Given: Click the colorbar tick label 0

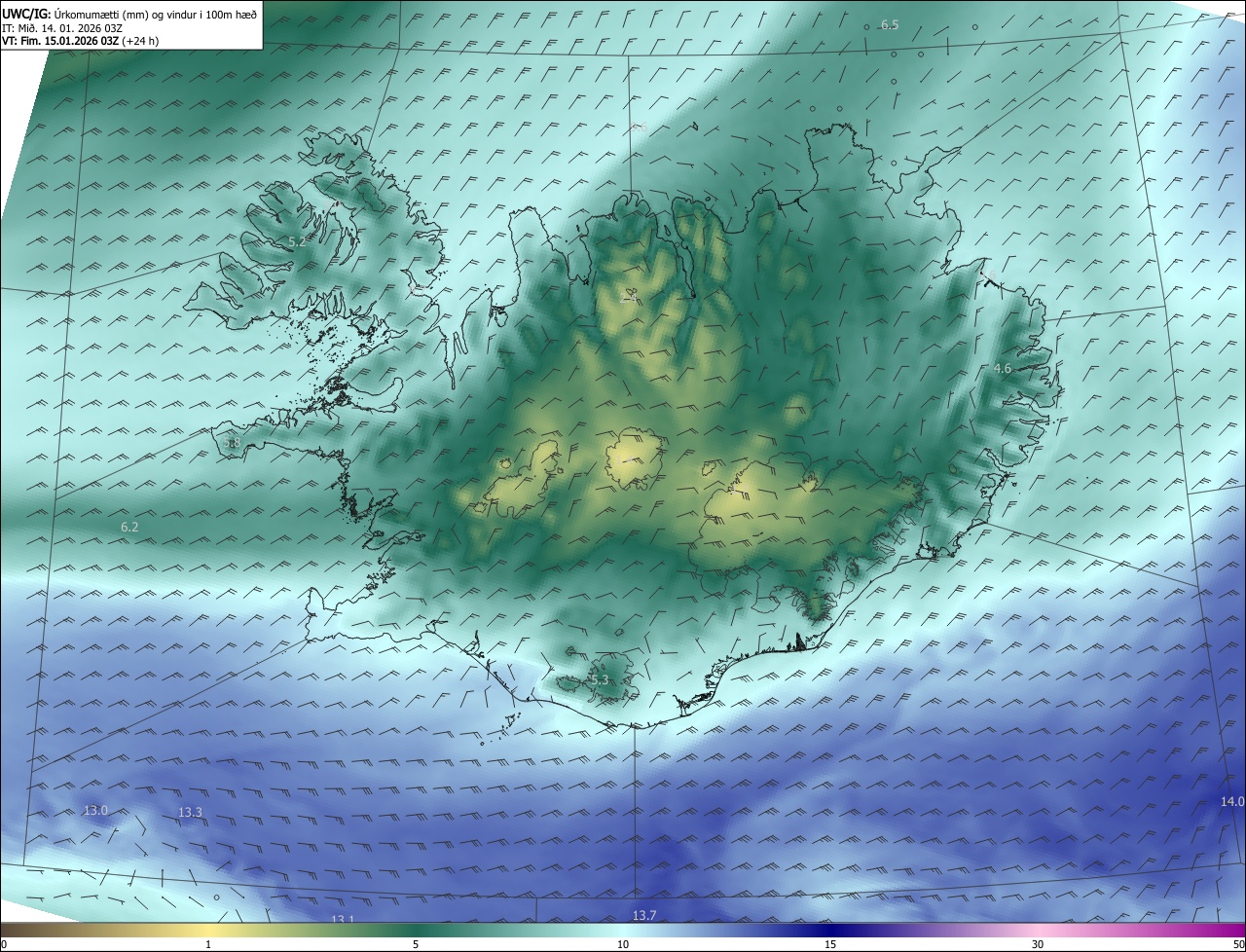Looking at the screenshot, I should click(x=4, y=944).
